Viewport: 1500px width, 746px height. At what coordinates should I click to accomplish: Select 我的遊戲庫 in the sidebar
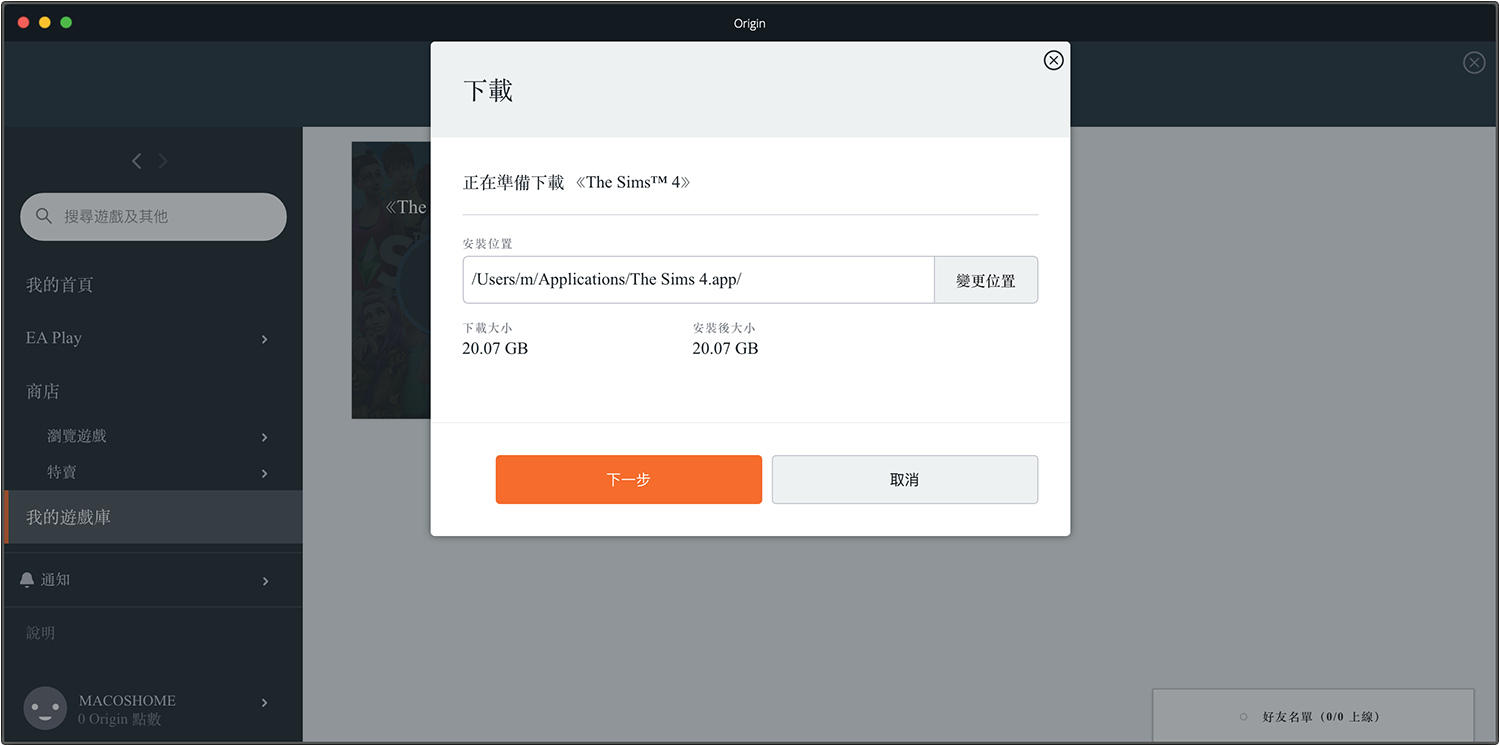click(68, 517)
